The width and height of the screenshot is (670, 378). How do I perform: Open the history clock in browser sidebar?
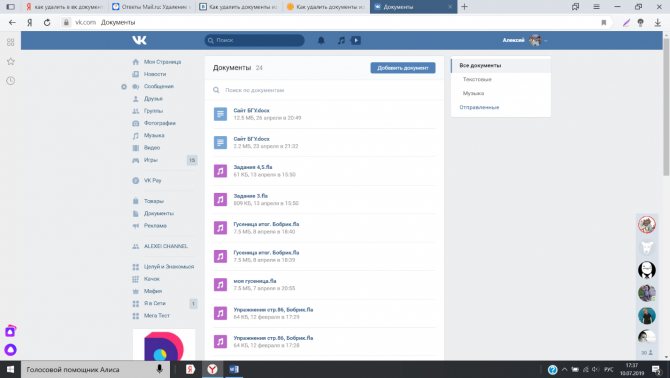click(x=11, y=81)
